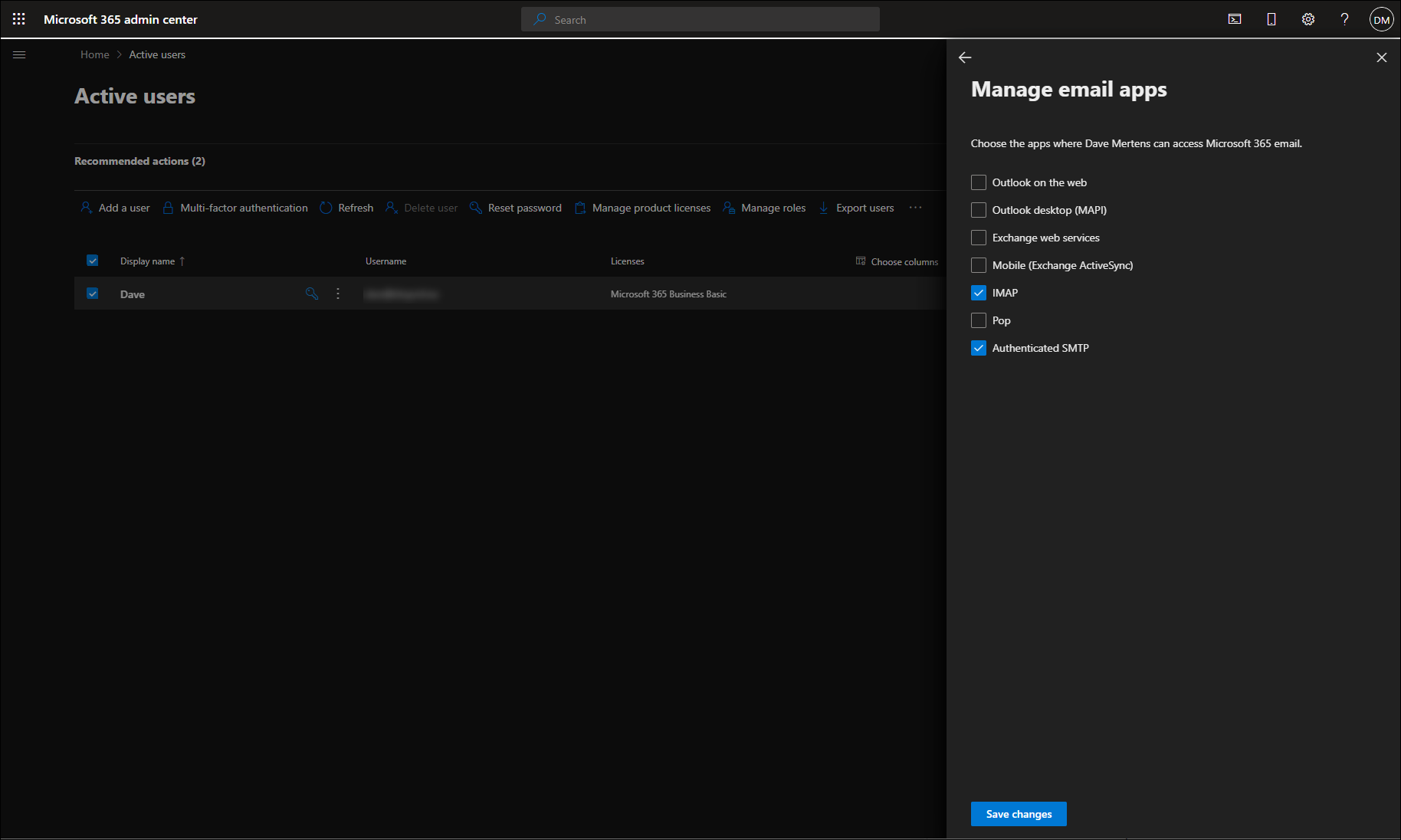This screenshot has width=1401, height=840.
Task: Sort by the Username column header
Action: tap(386, 261)
